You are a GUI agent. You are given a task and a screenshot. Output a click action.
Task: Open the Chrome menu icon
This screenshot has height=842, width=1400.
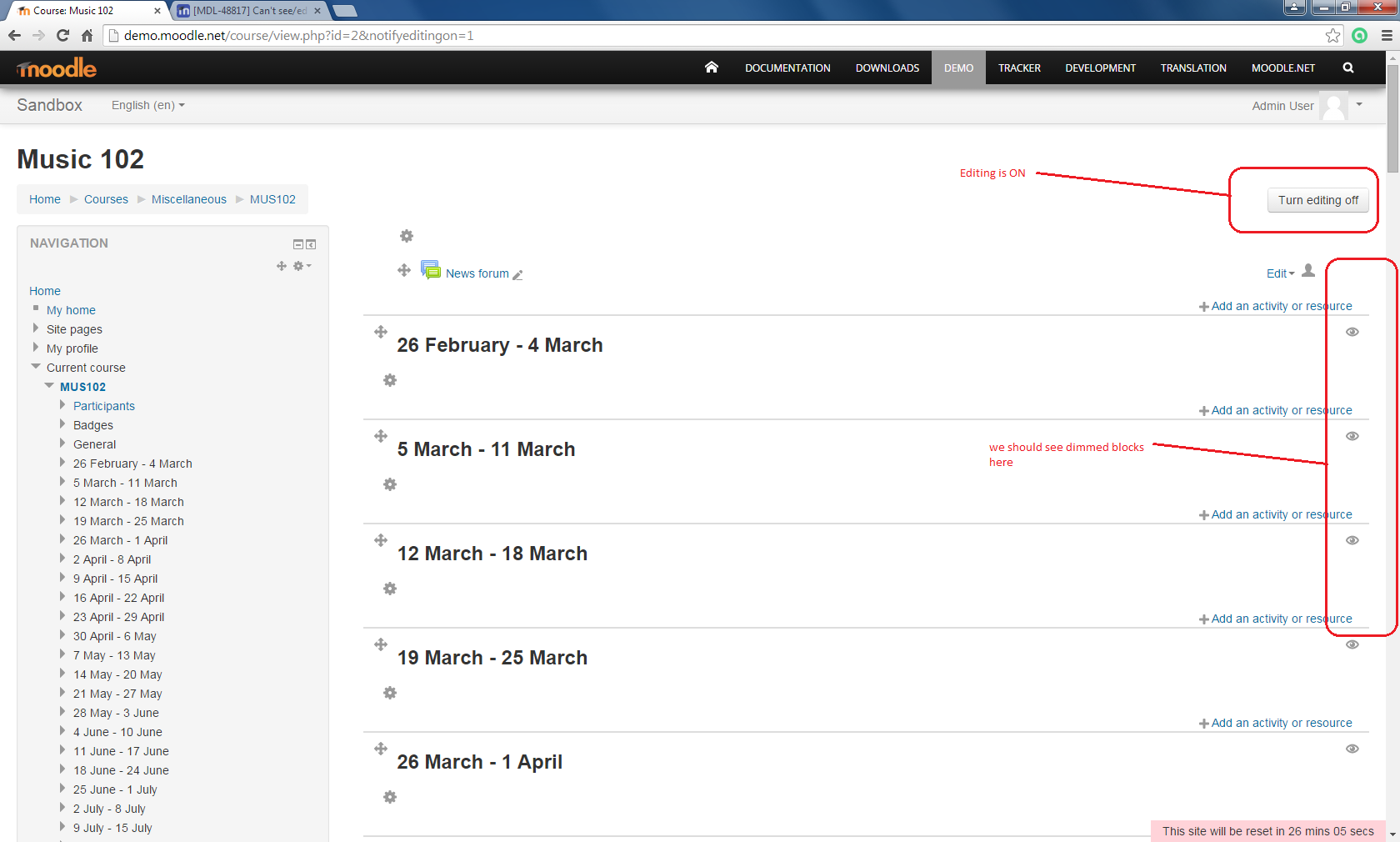coord(1387,35)
